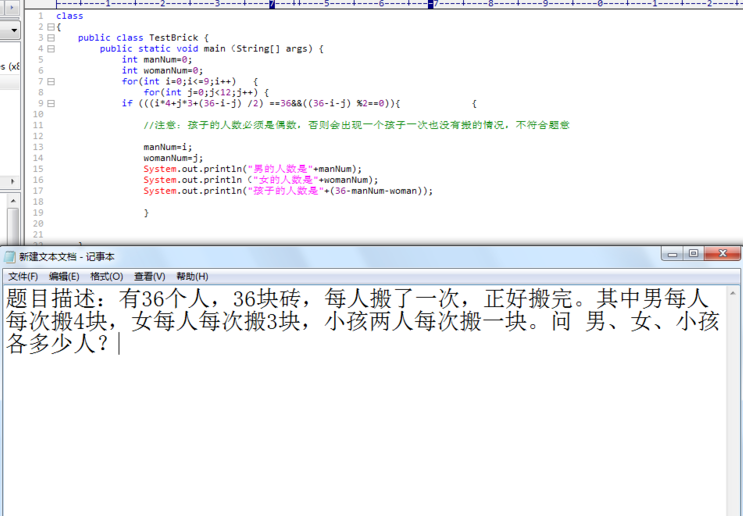Click the closing brace on line 19
This screenshot has height=516, width=743.
pos(146,213)
